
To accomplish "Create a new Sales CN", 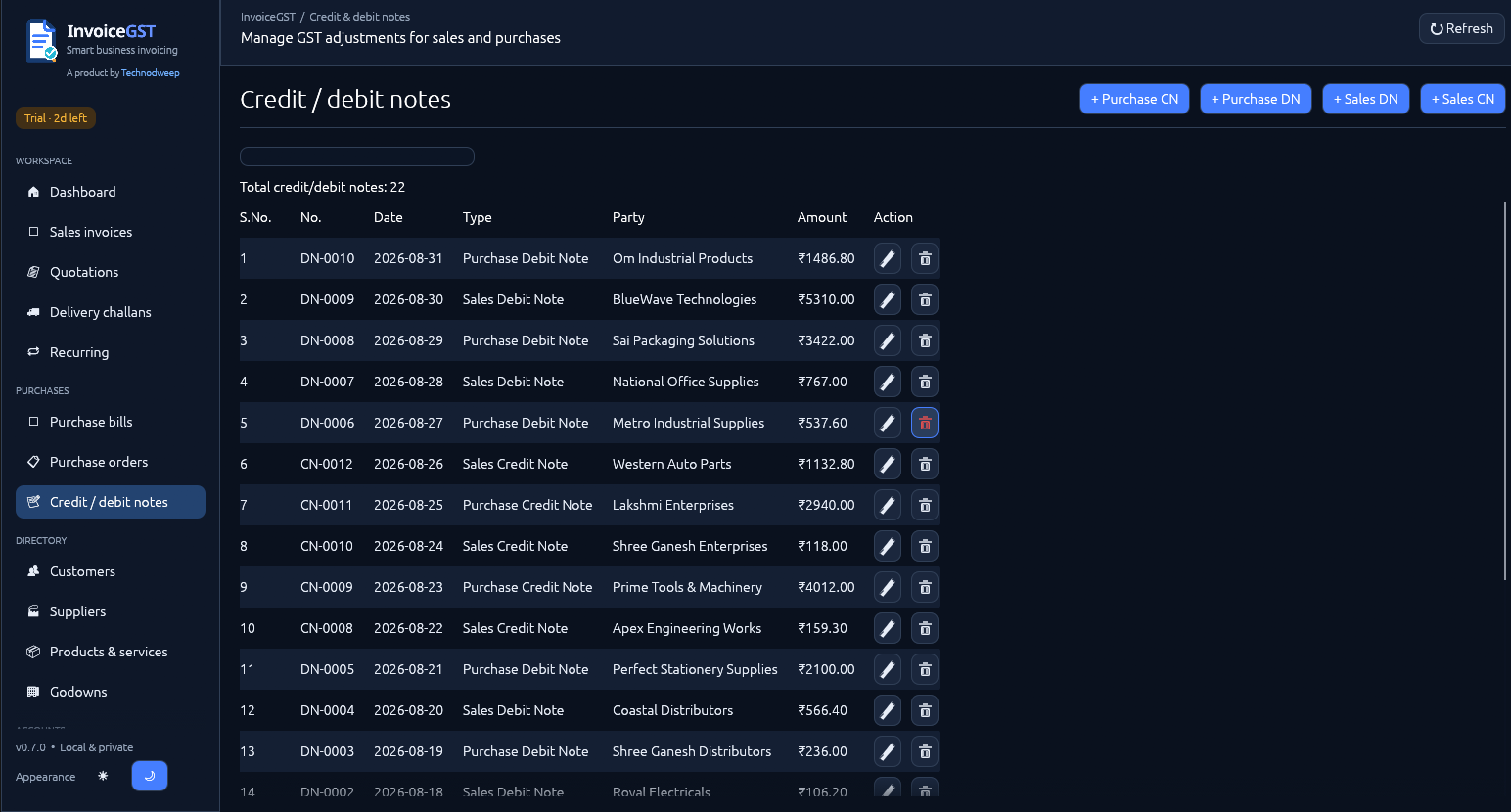I will click(1463, 99).
